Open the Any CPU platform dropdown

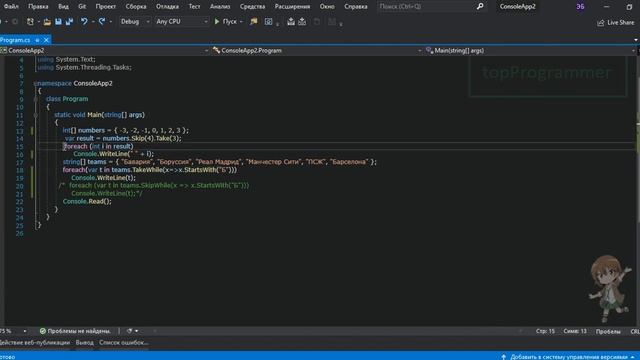(182, 22)
